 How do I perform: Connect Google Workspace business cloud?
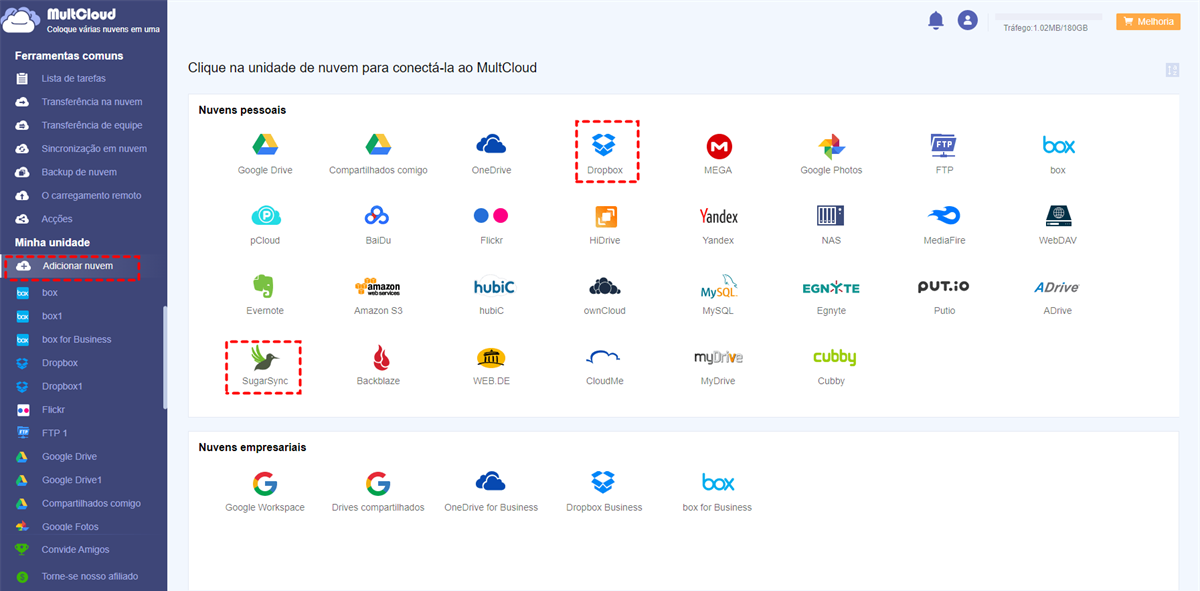(x=265, y=484)
